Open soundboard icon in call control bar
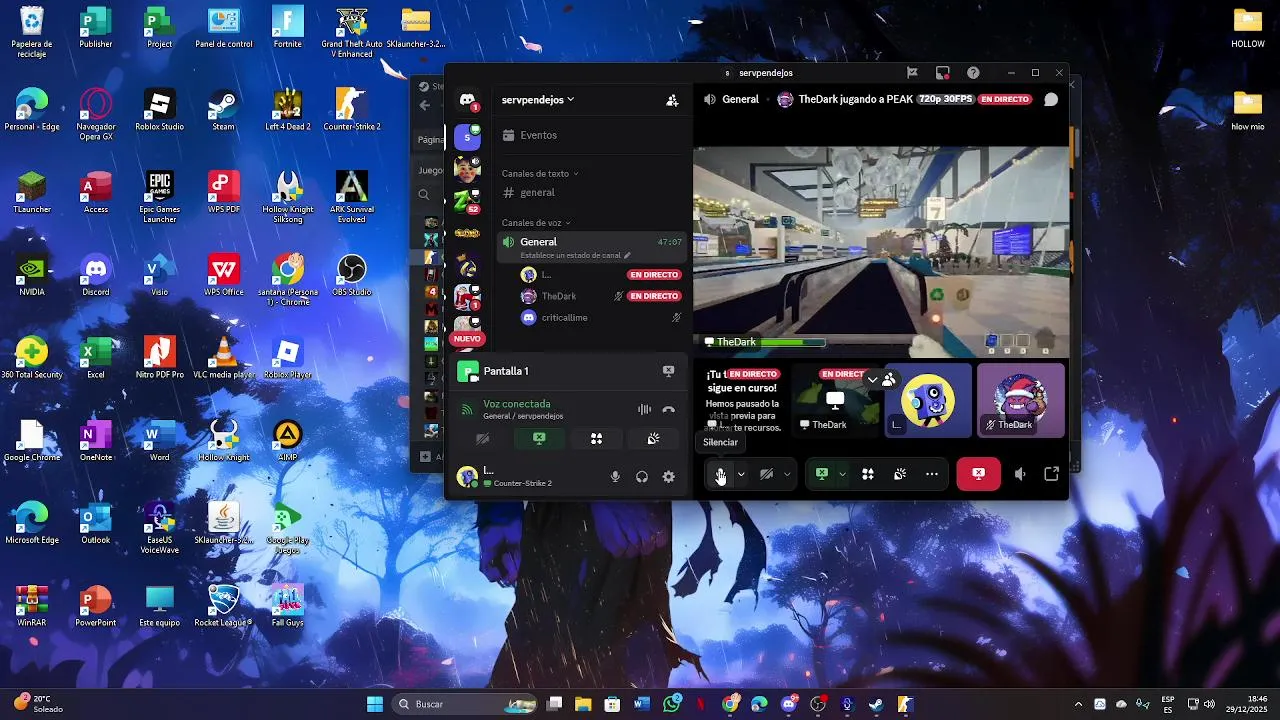 [x=900, y=474]
